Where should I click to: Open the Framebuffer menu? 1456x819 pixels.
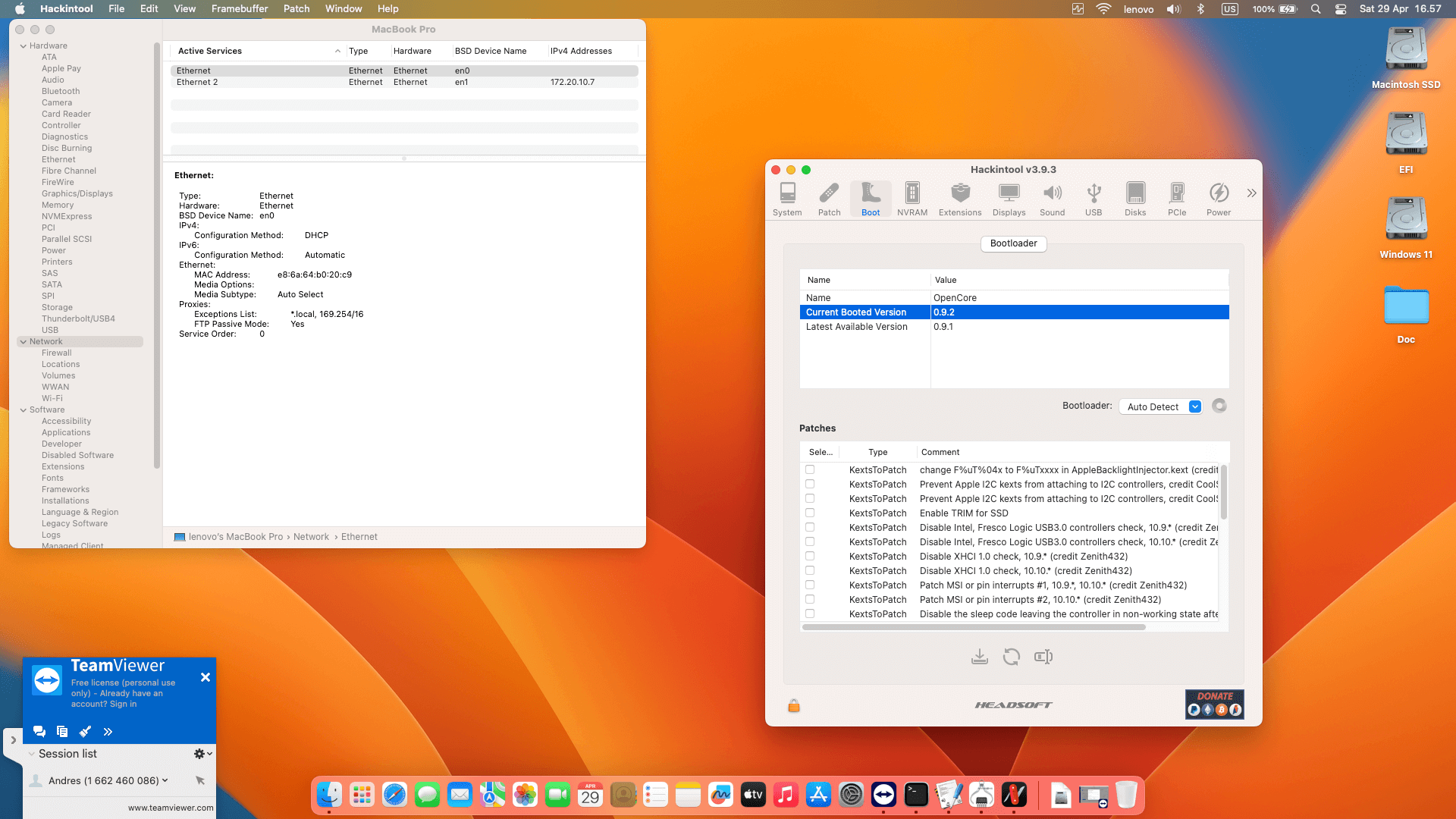coord(240,9)
